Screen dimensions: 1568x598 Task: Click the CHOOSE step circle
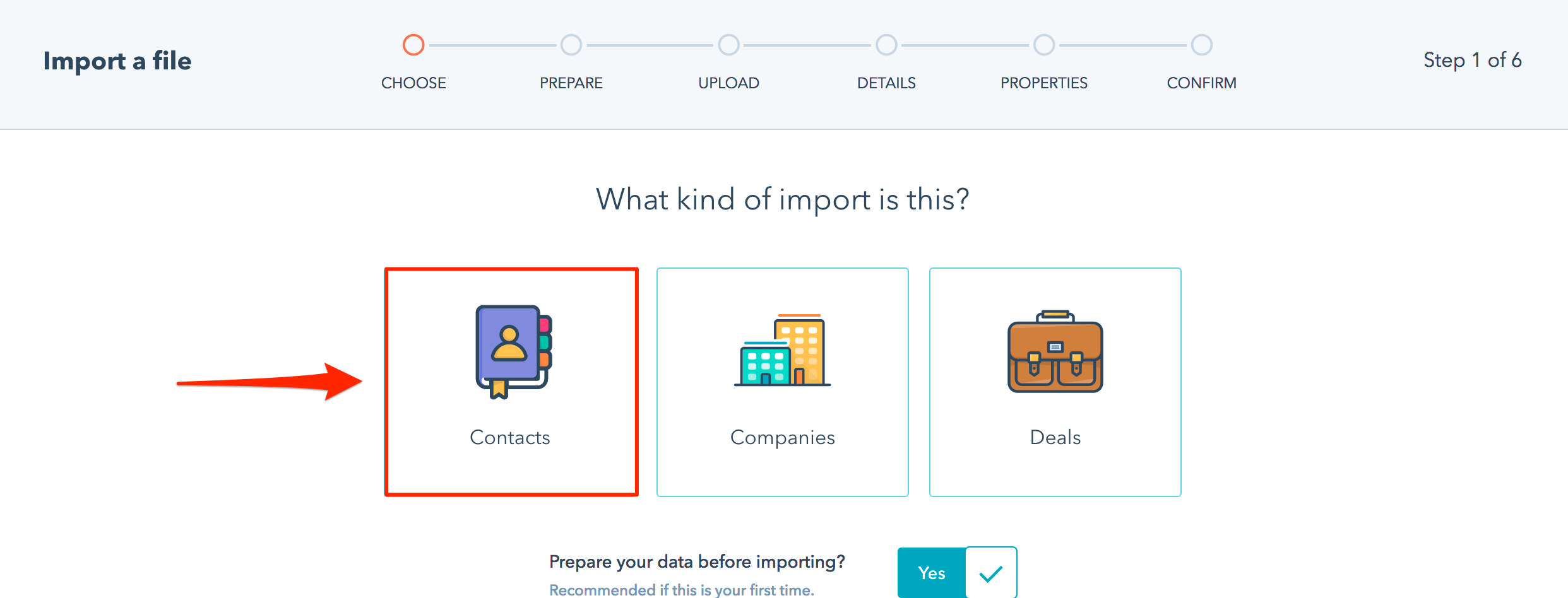(413, 45)
